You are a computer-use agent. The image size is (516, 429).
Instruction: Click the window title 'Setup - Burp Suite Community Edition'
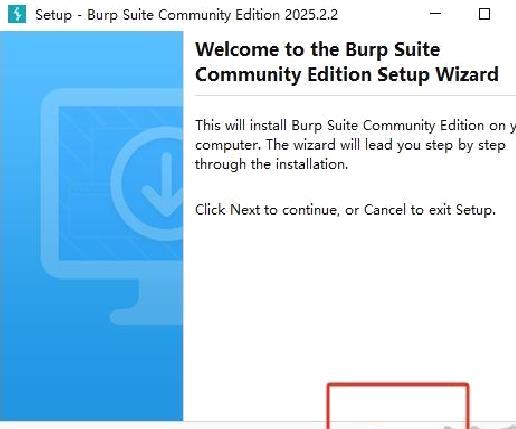coord(158,15)
